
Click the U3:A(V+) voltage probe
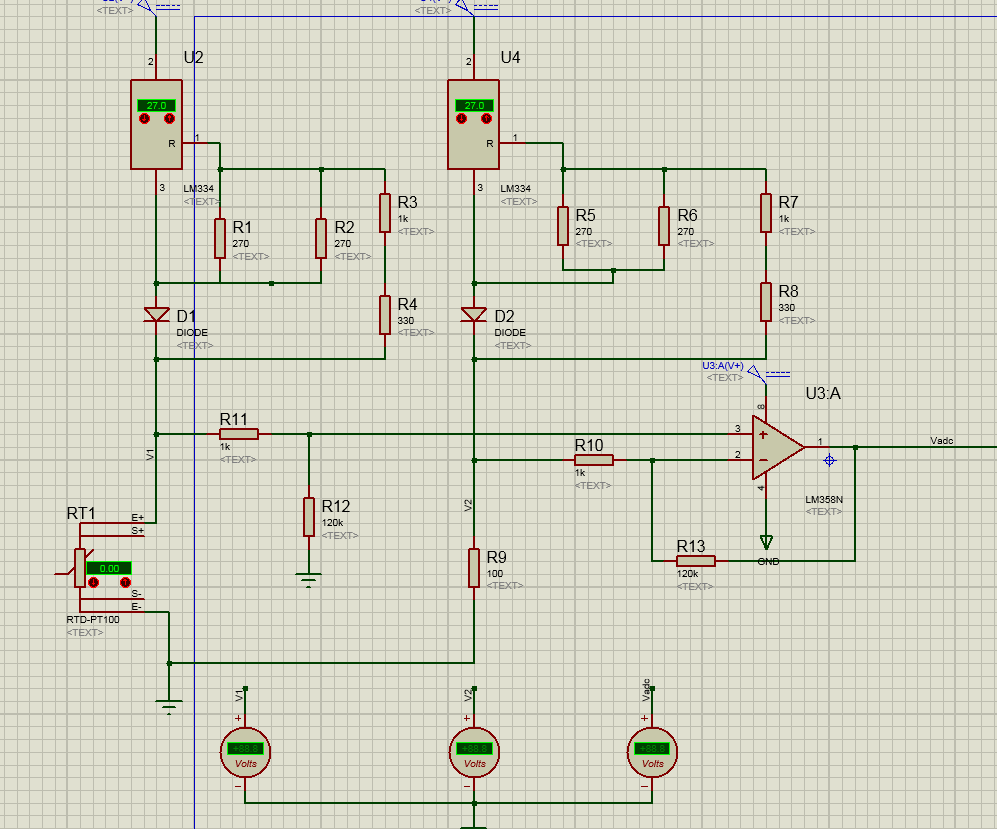(754, 371)
